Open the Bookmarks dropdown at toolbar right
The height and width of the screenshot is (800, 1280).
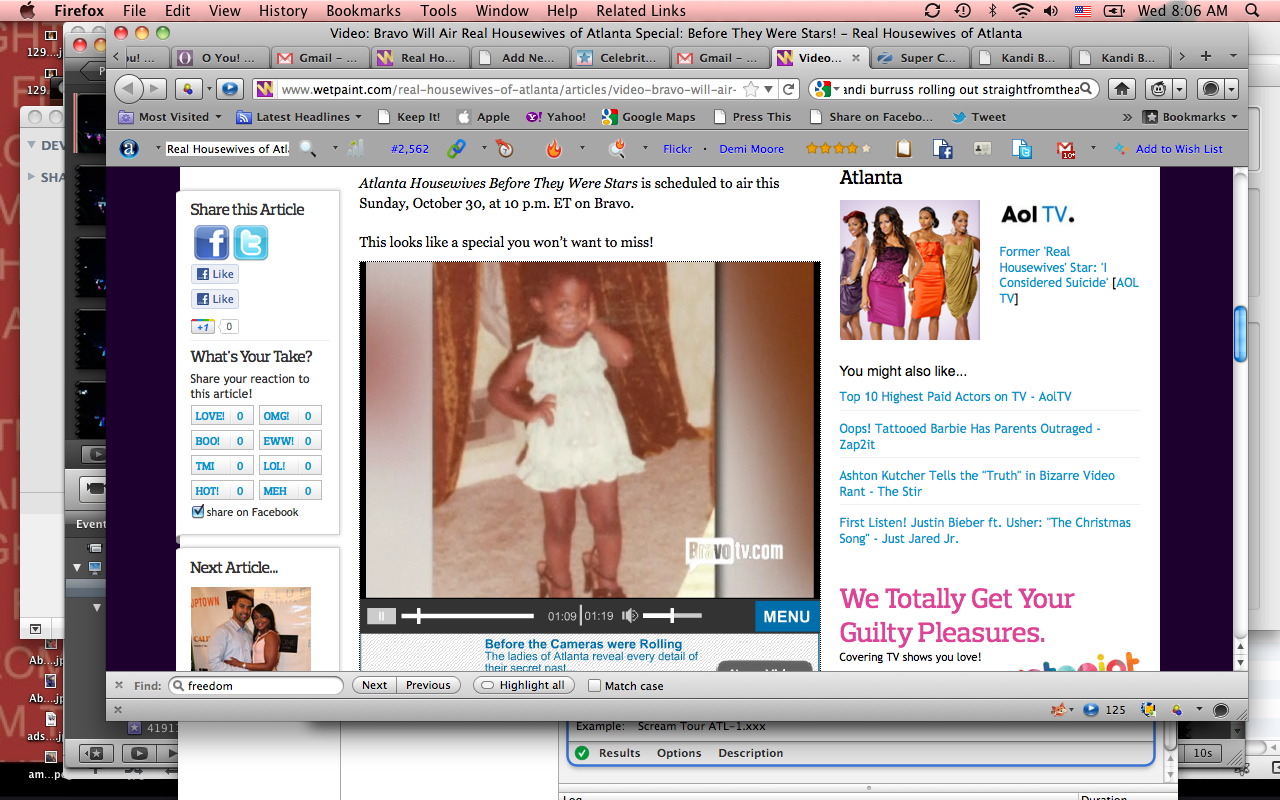coord(1192,117)
